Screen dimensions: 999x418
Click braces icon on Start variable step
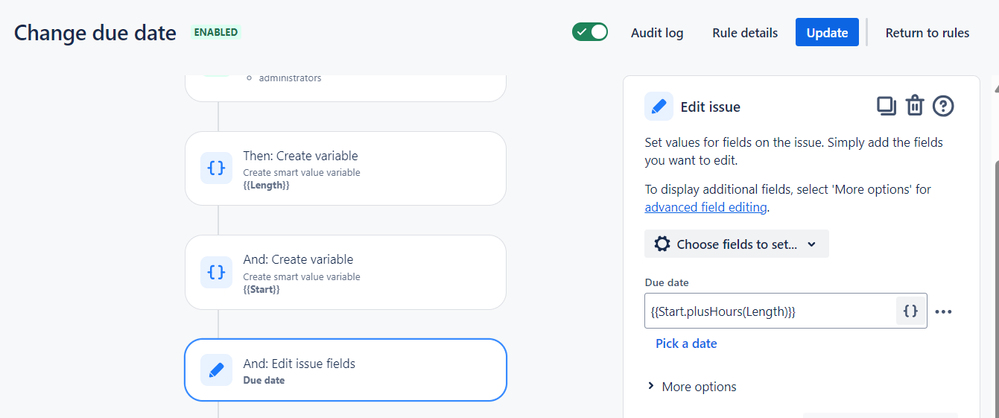pyautogui.click(x=217, y=272)
